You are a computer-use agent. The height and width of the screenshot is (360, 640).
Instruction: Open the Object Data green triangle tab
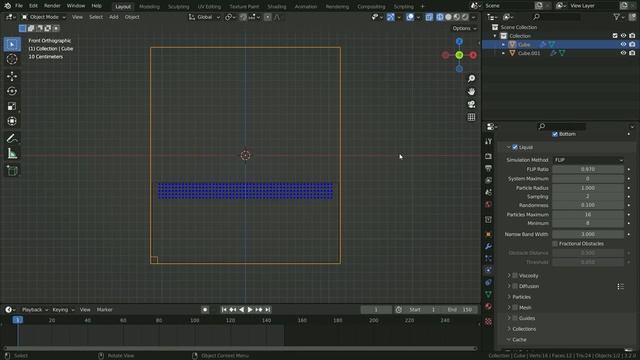488,294
